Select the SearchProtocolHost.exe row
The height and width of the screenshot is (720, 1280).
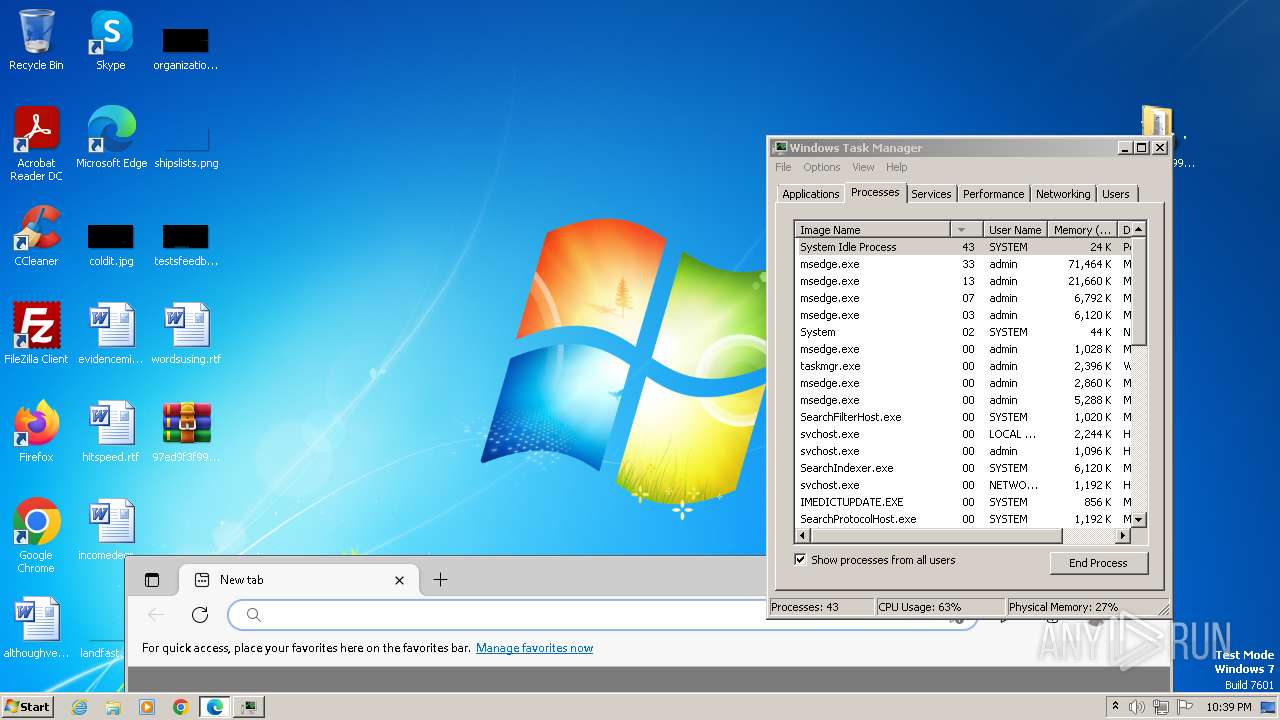coord(964,519)
